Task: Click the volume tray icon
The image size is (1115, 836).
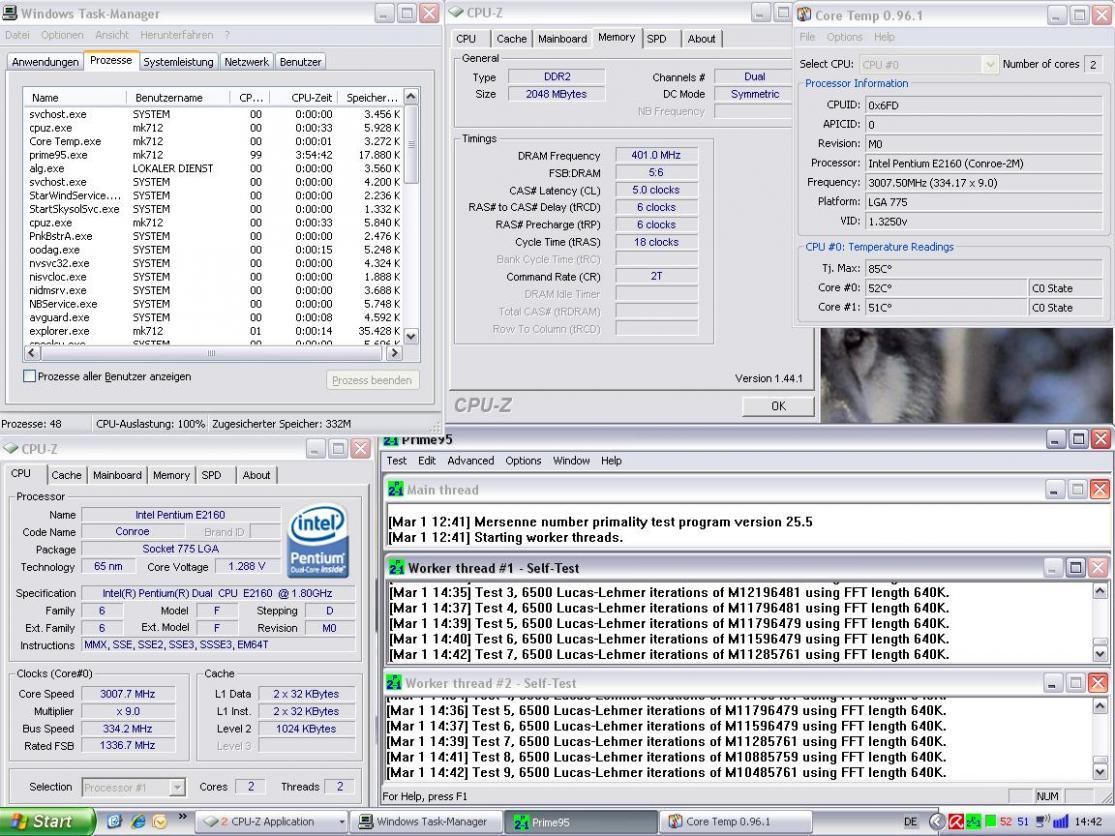Action: click(x=1042, y=822)
